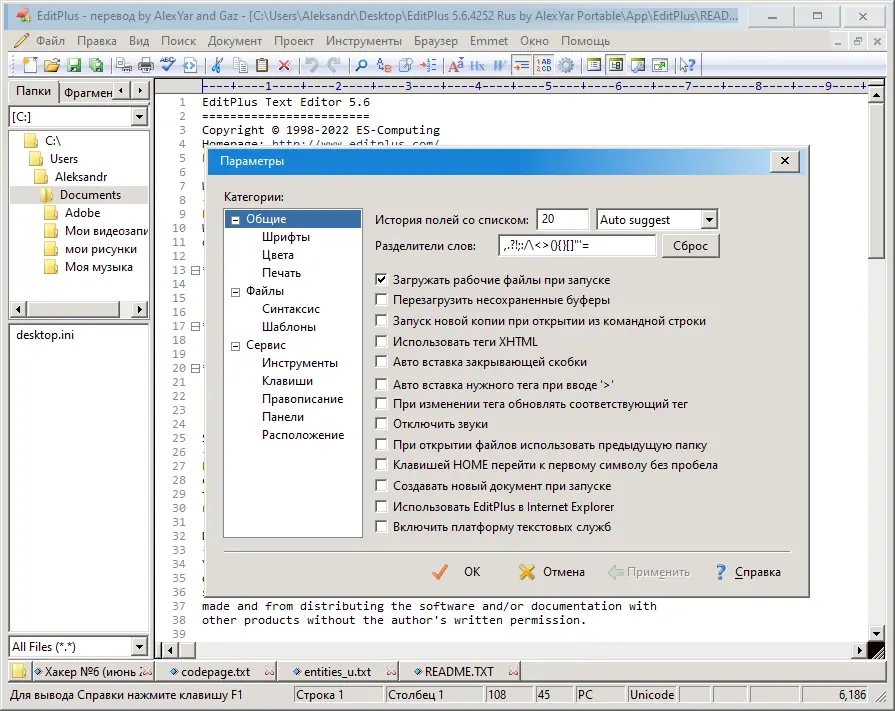Open the Auto suggest dropdown
The height and width of the screenshot is (711, 895).
(x=709, y=219)
